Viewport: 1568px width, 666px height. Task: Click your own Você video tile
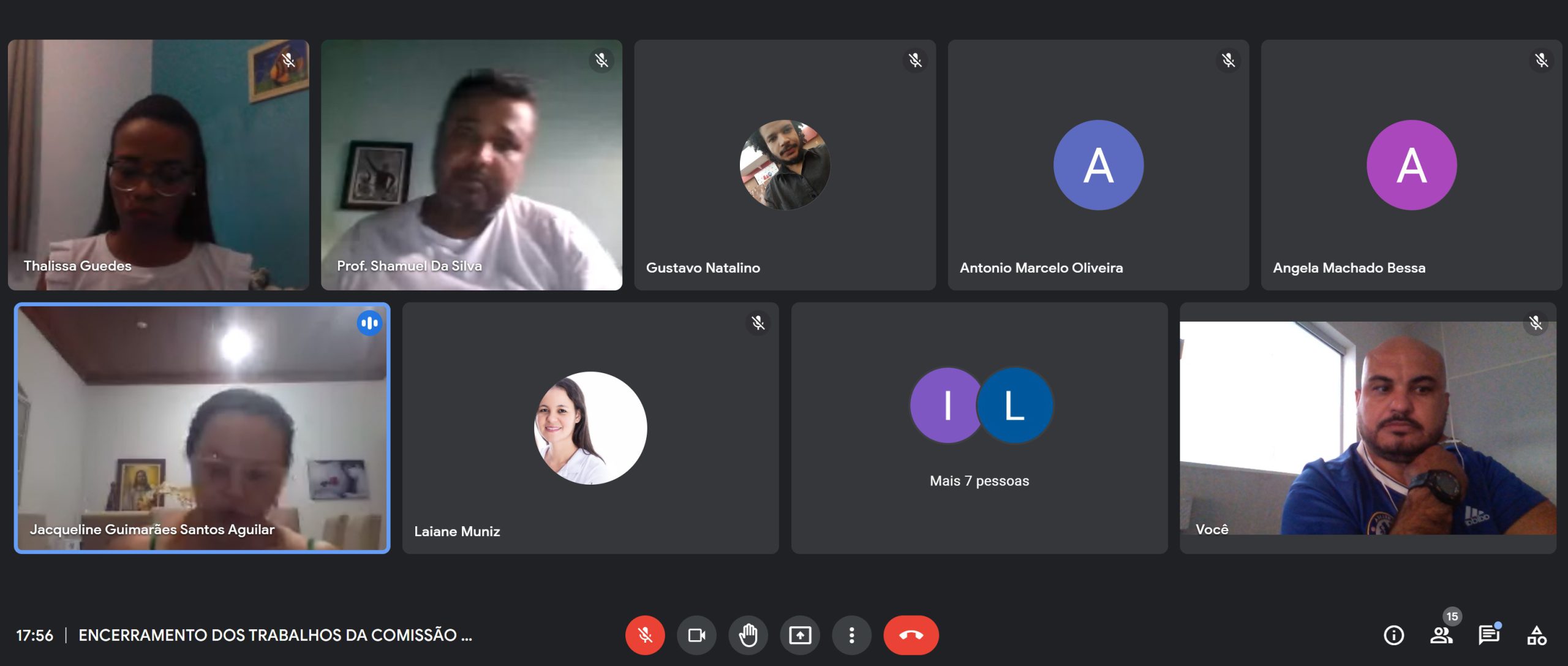1368,428
